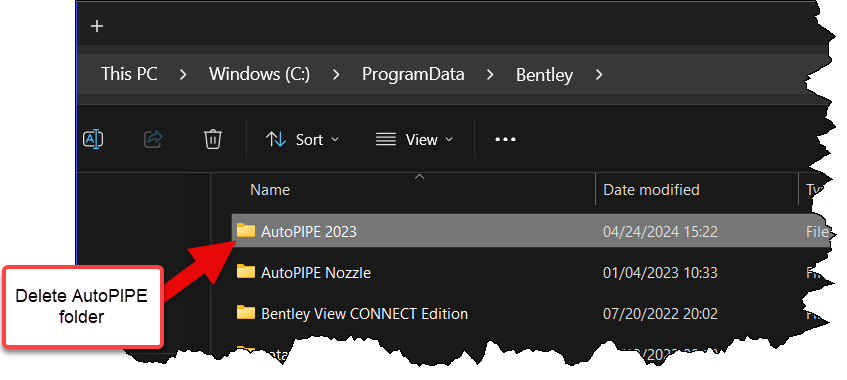Click the Share toolbar icon
The width and height of the screenshot is (847, 380).
(153, 139)
